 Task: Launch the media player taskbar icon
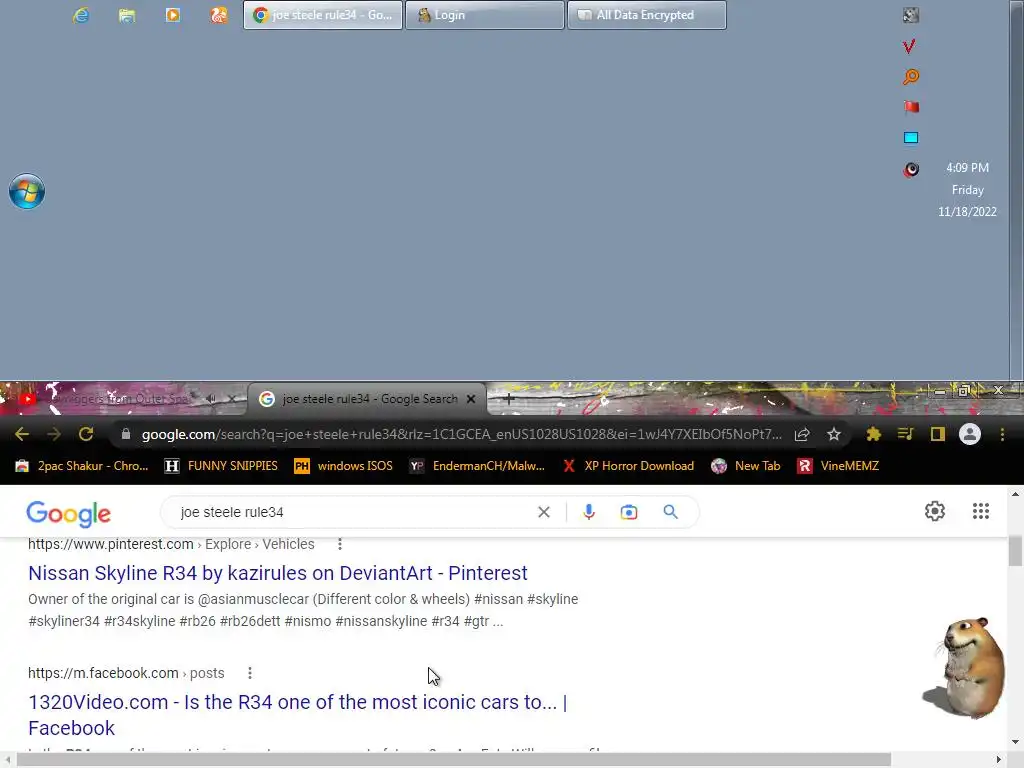pyautogui.click(x=172, y=15)
